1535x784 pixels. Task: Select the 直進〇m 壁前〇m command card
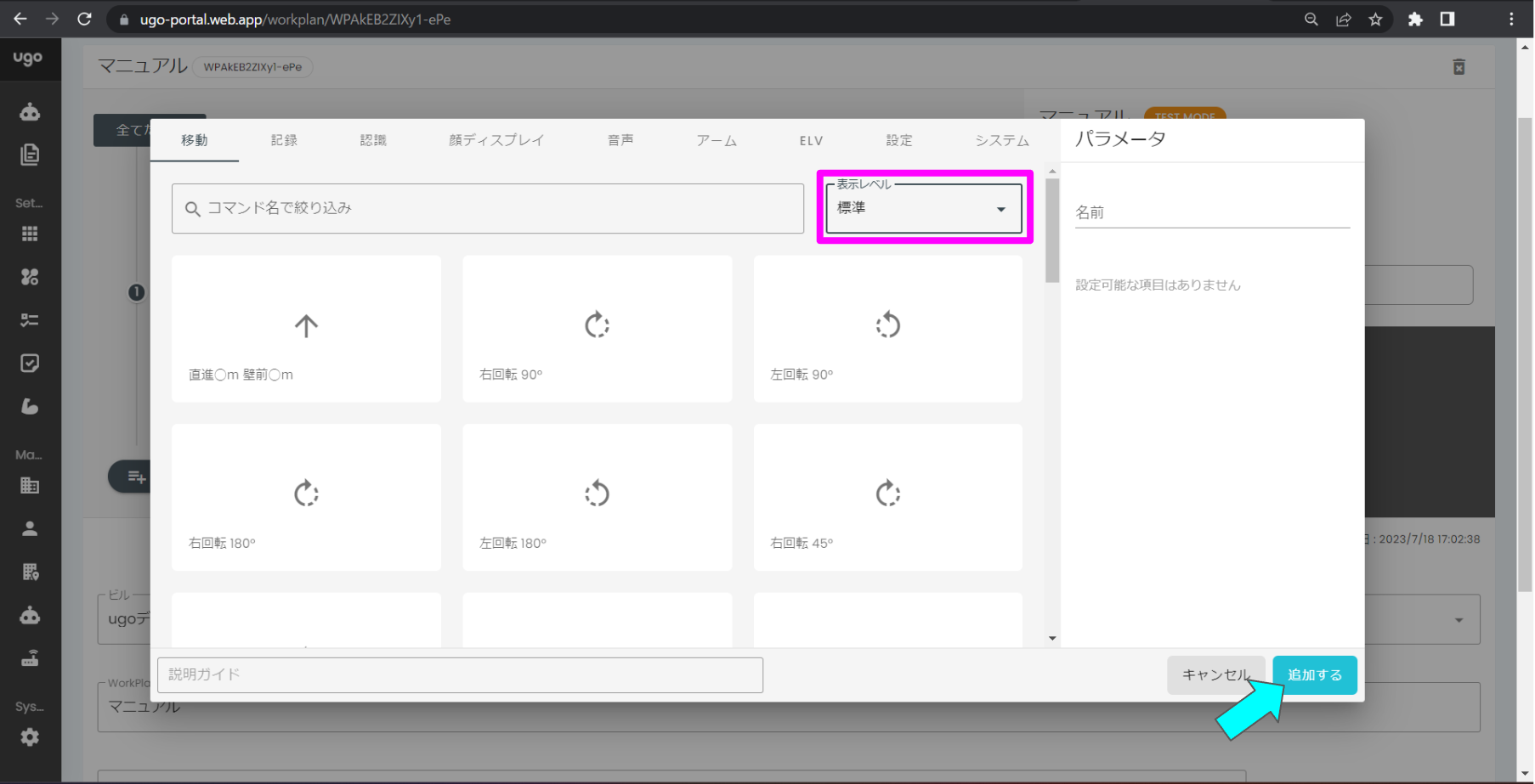[306, 329]
